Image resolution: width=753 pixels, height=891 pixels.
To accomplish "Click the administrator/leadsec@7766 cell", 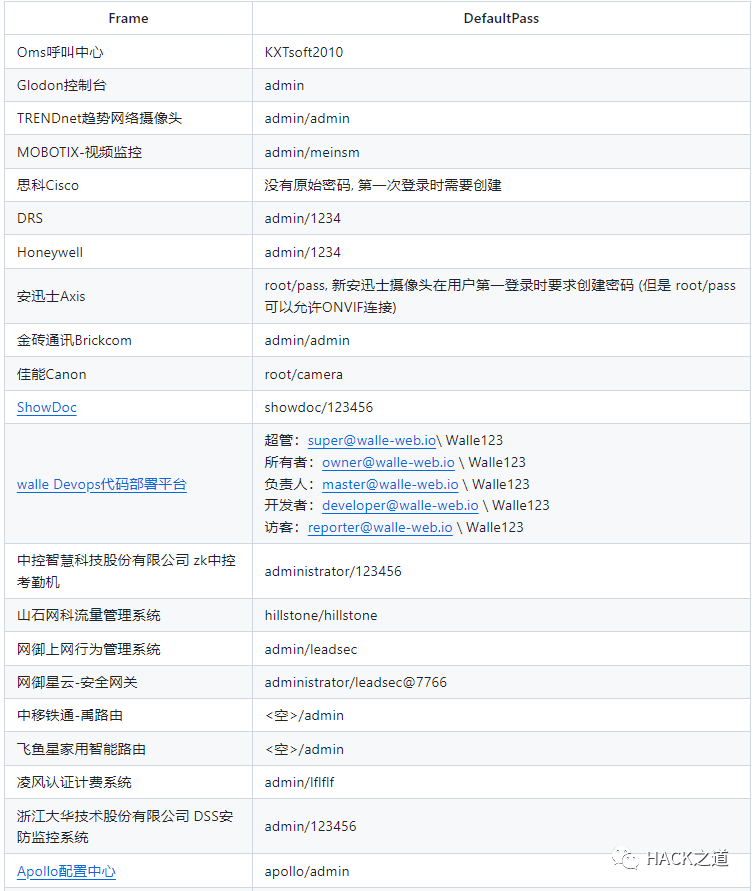I will coord(501,682).
